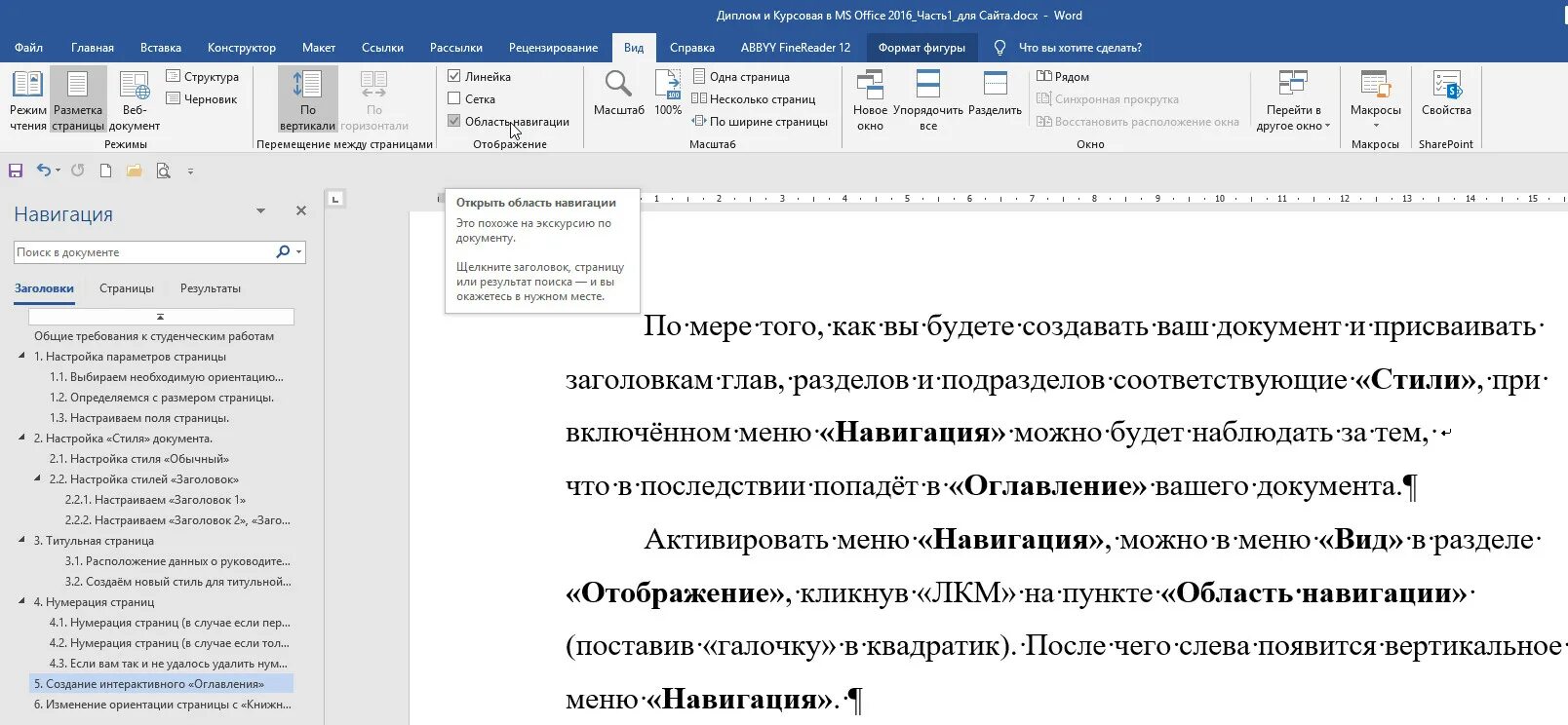Image resolution: width=1568 pixels, height=725 pixels.
Task: Switch to Результаты tab in navigation pane
Action: click(x=211, y=288)
